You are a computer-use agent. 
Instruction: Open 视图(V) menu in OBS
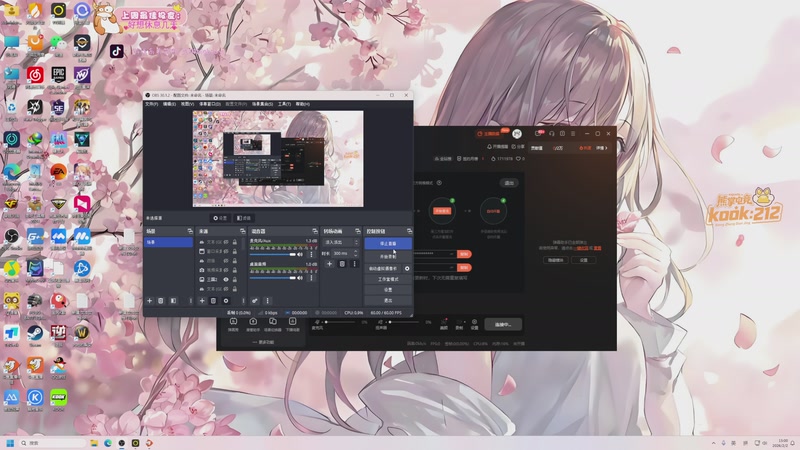pyautogui.click(x=187, y=104)
